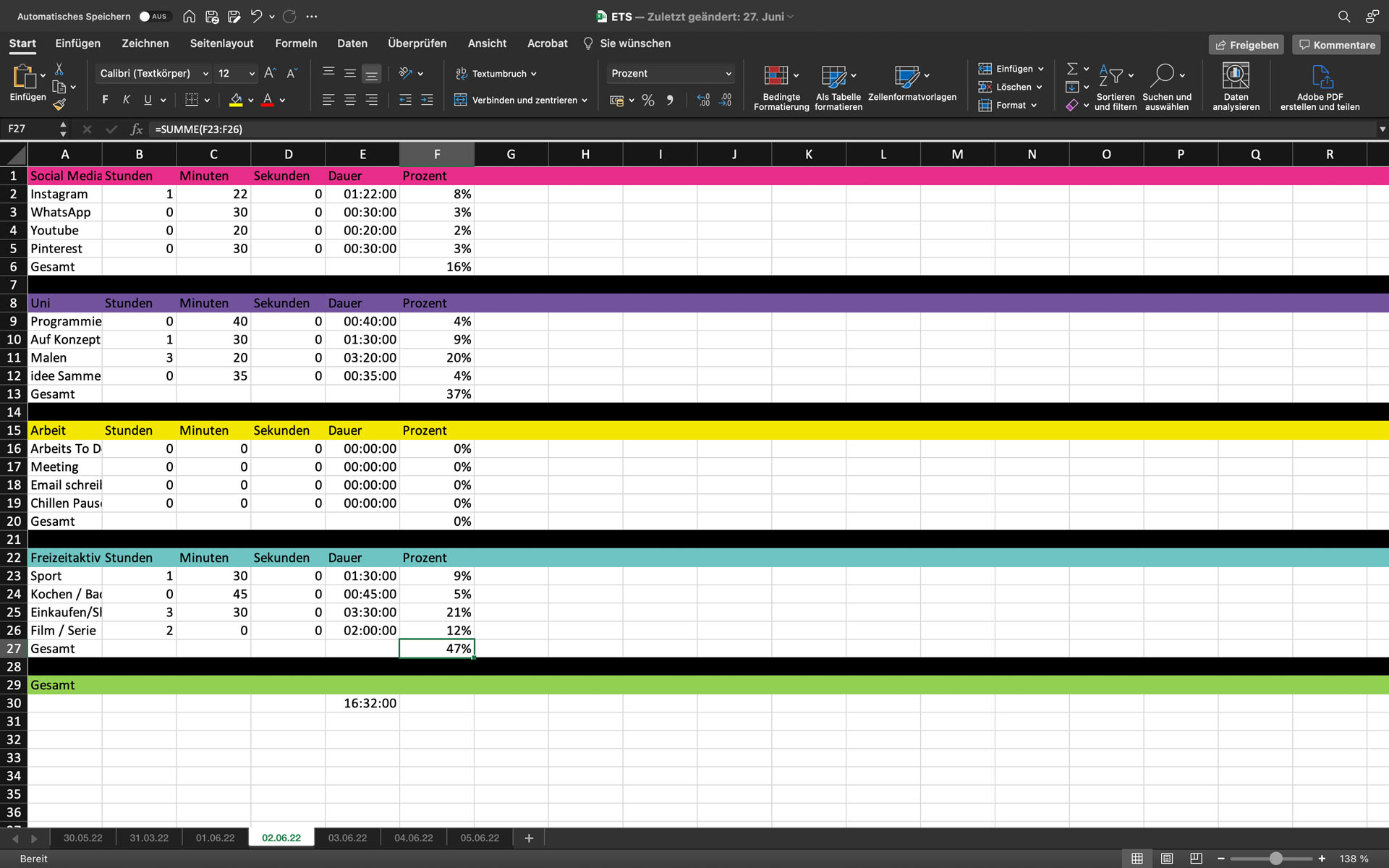Select the Format Painter brush
Screen dimensions: 1389x868
tap(59, 104)
